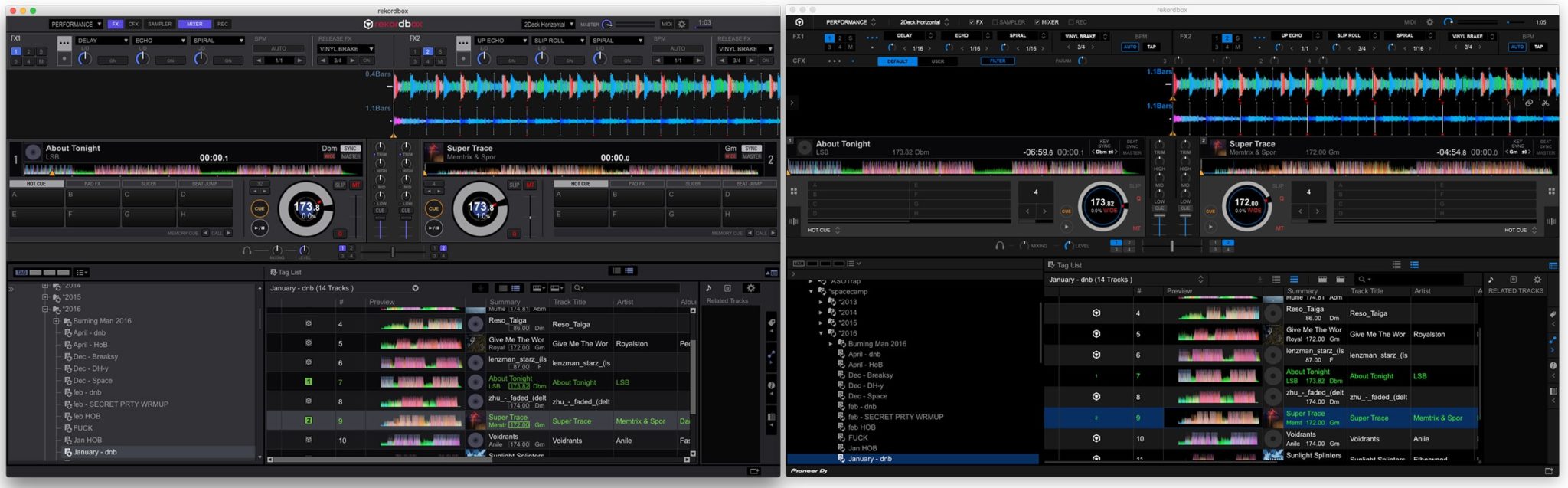Image resolution: width=1568 pixels, height=488 pixels.
Task: Click deck 2 play button in right window
Action: click(x=1210, y=227)
